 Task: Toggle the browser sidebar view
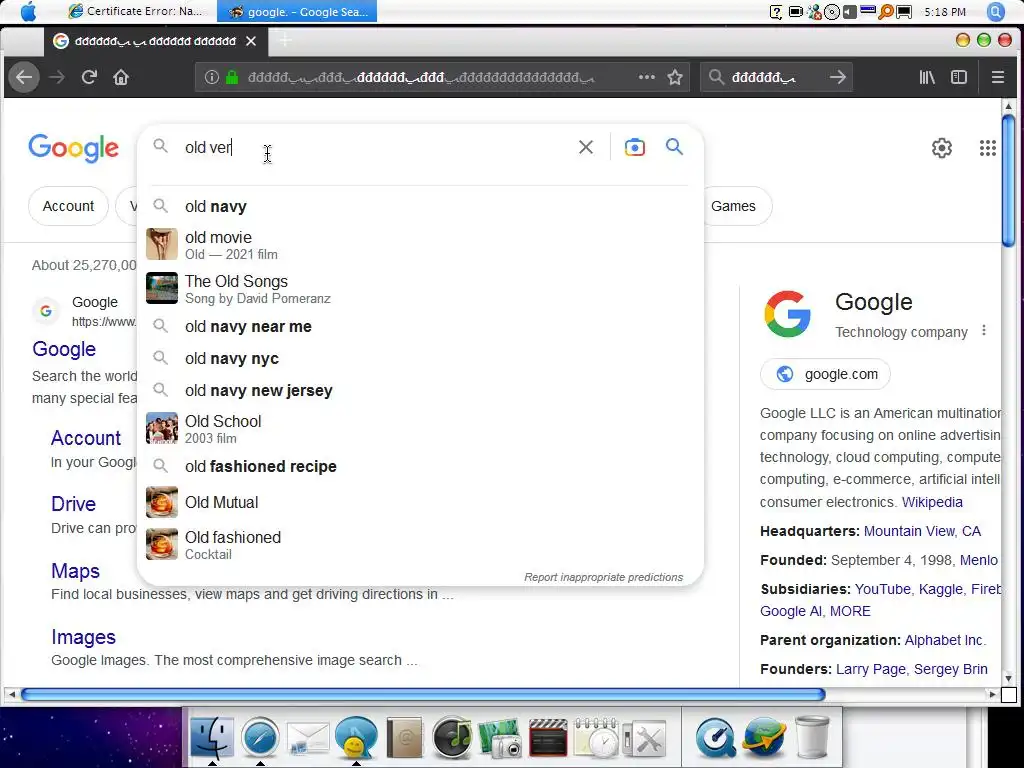(x=959, y=78)
